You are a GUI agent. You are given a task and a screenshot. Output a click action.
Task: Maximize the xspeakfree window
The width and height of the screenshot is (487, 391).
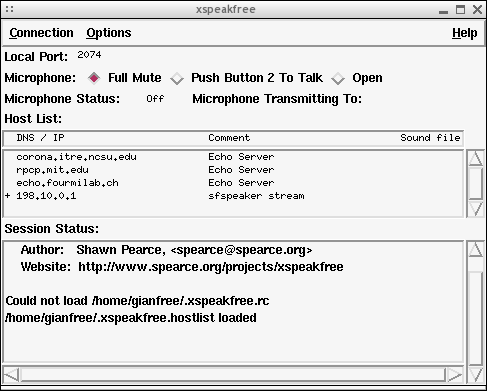(460, 9)
